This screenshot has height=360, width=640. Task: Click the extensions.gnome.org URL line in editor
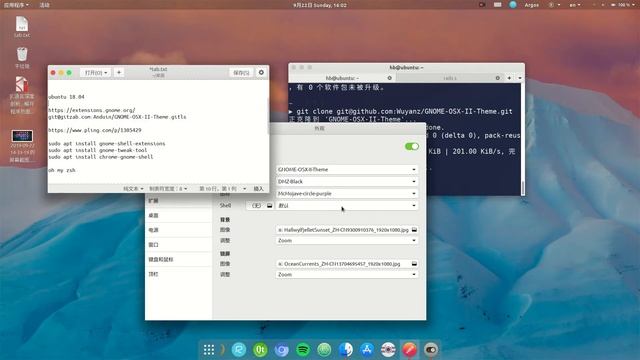[x=92, y=110]
